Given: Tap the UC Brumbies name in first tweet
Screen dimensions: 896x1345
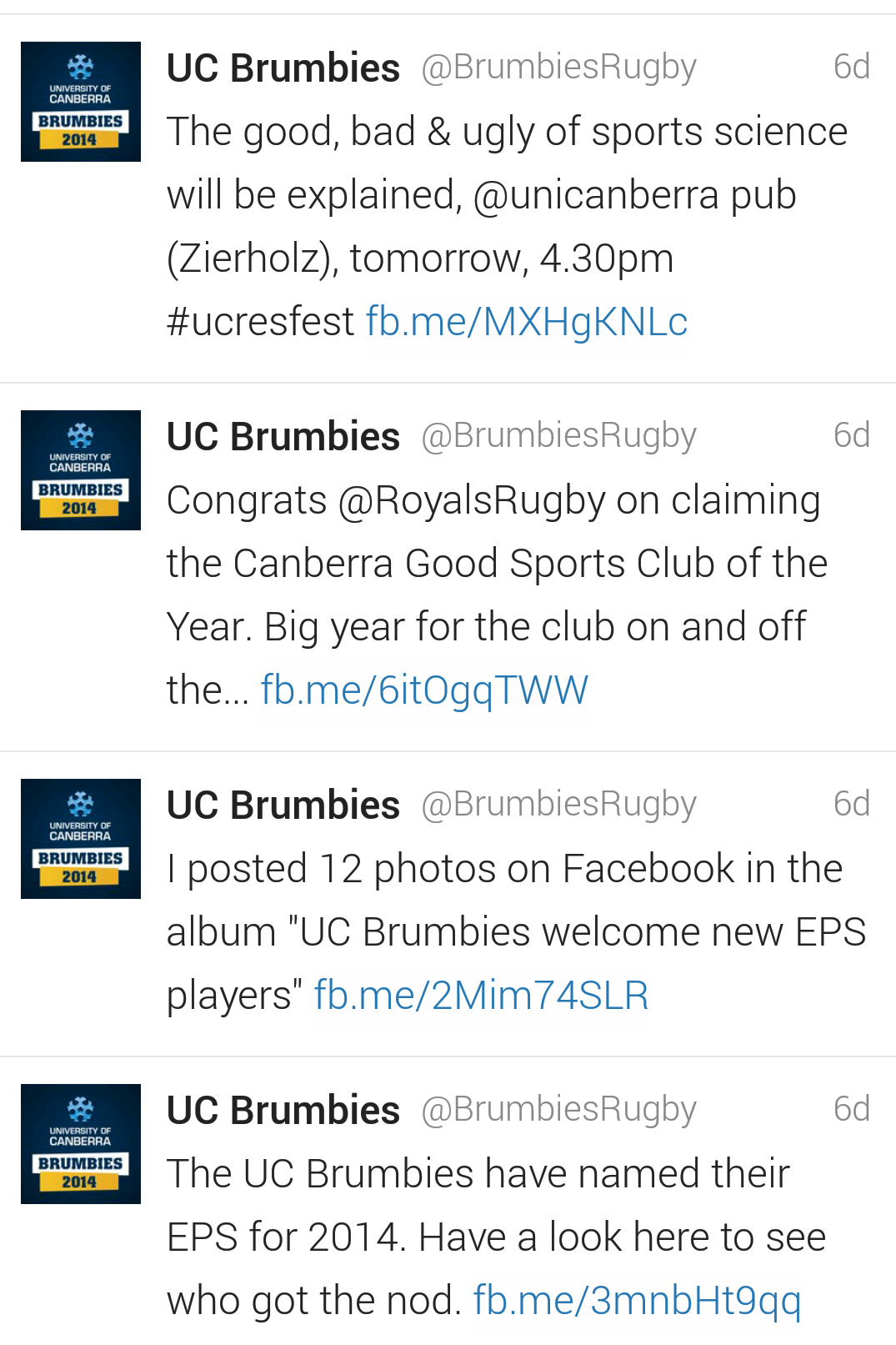Looking at the screenshot, I should pyautogui.click(x=283, y=68).
